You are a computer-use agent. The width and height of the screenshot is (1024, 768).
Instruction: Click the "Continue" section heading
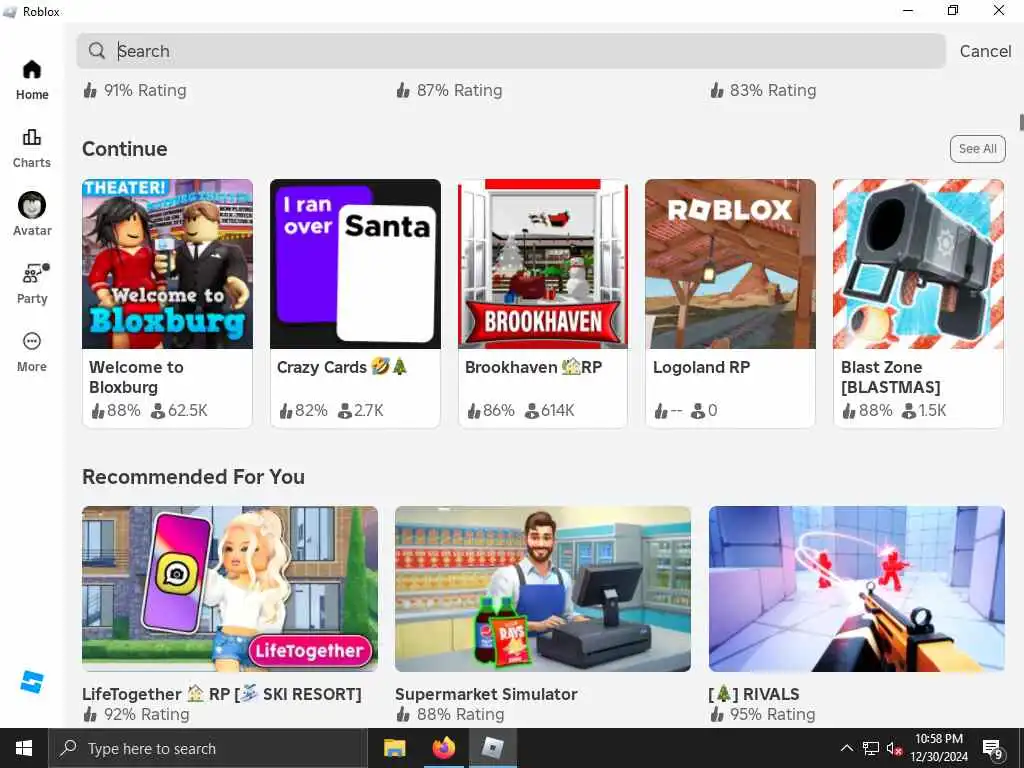point(125,149)
